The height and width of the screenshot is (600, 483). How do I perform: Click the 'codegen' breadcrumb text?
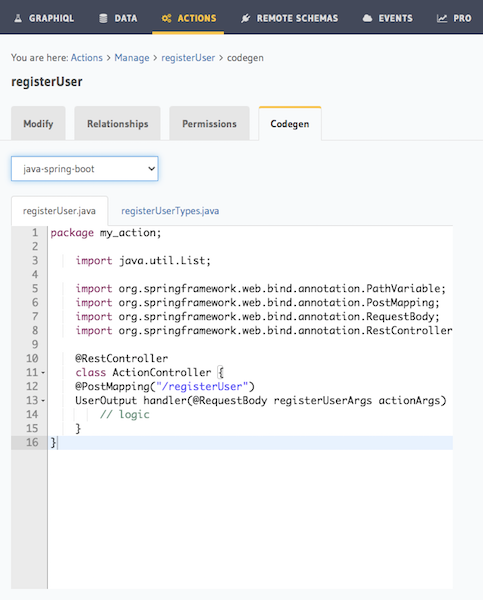[x=245, y=58]
